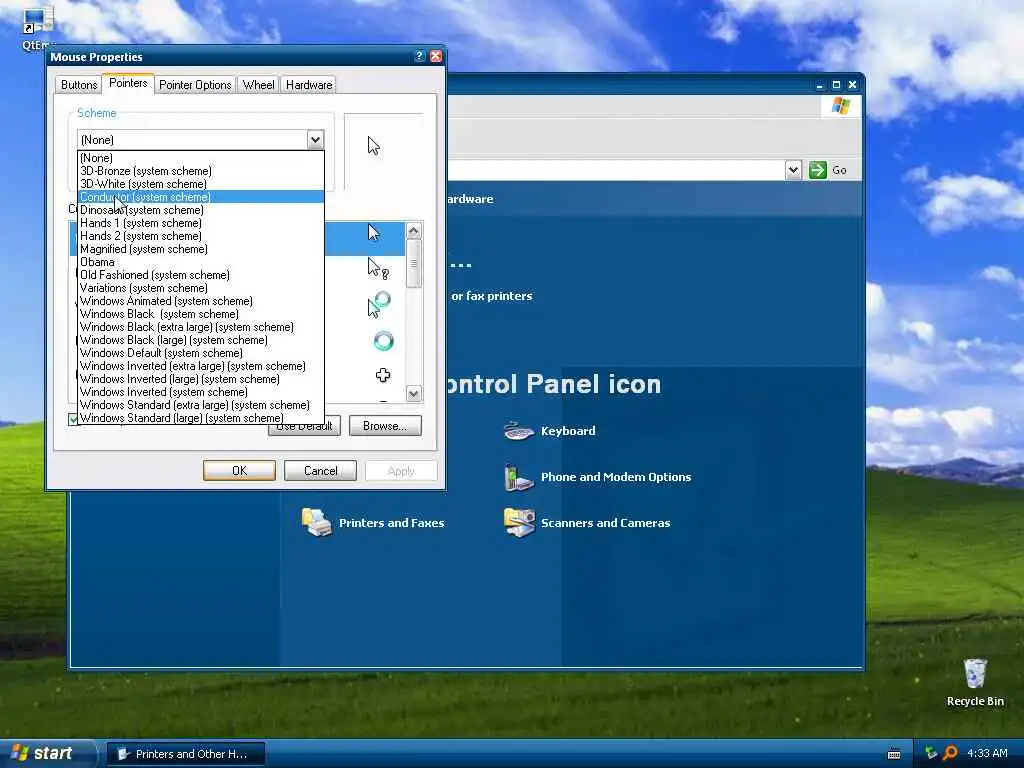Select Windows Inverted (large) scheme
This screenshot has height=768, width=1024.
tap(200, 379)
